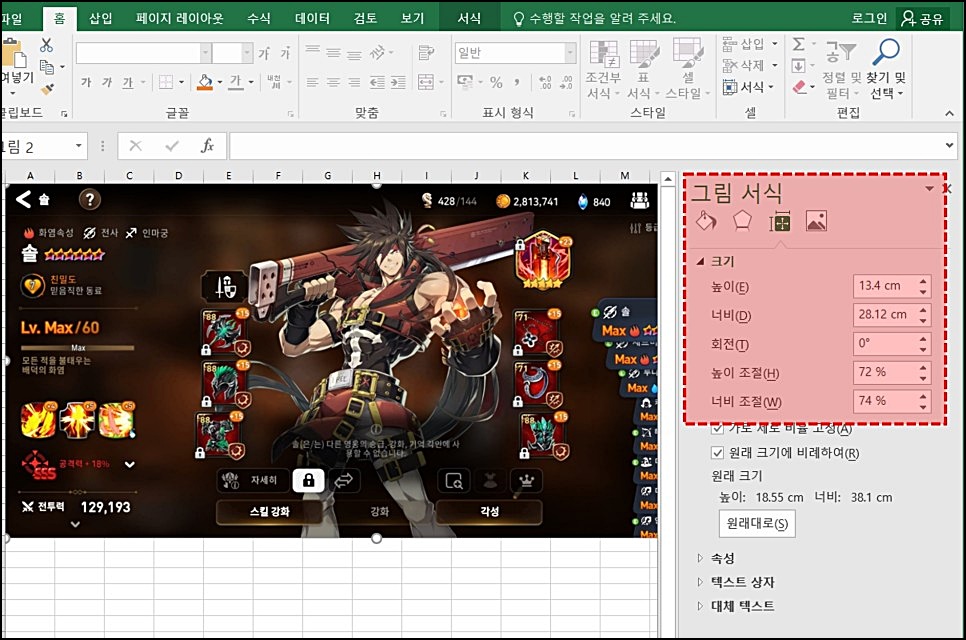This screenshot has height=640, width=966.
Task: Toggle 원래 크기에 비례하여 checkbox
Action: (x=717, y=453)
